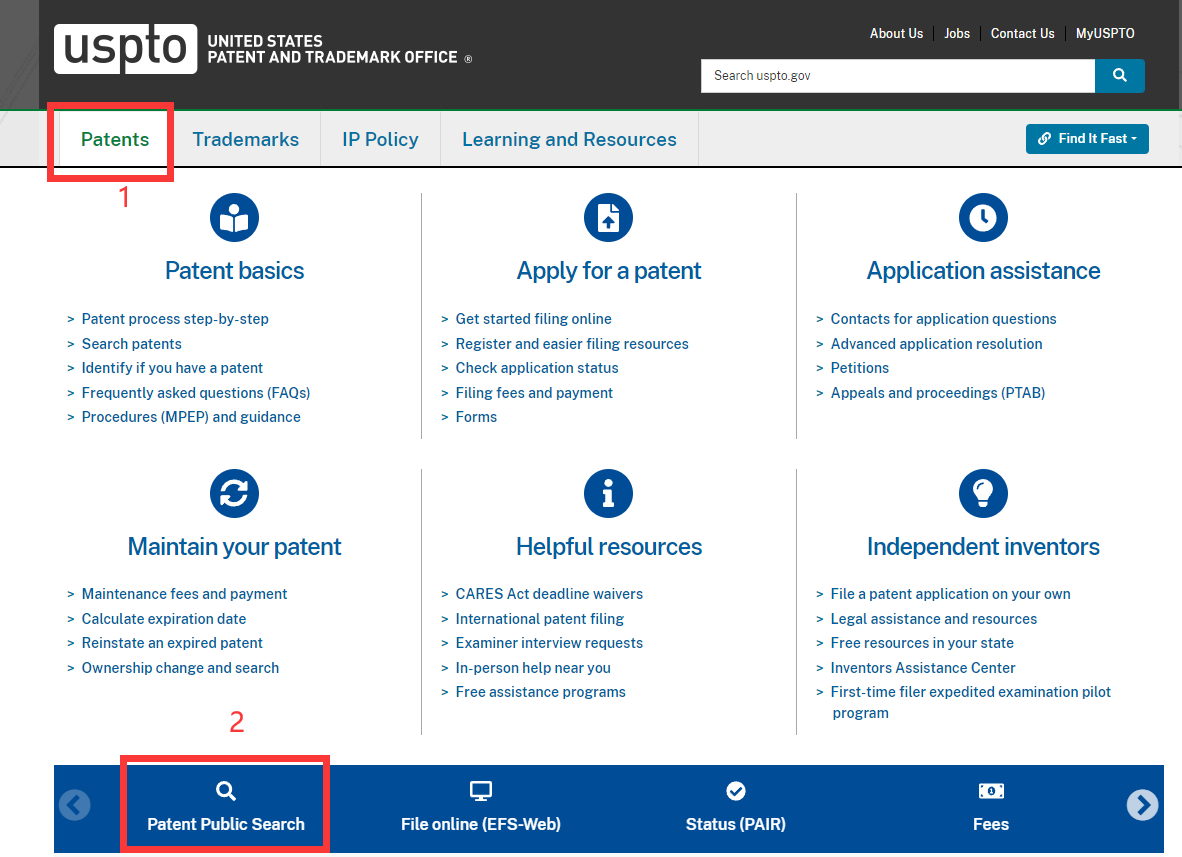Click the Fees money icon

coord(991,791)
